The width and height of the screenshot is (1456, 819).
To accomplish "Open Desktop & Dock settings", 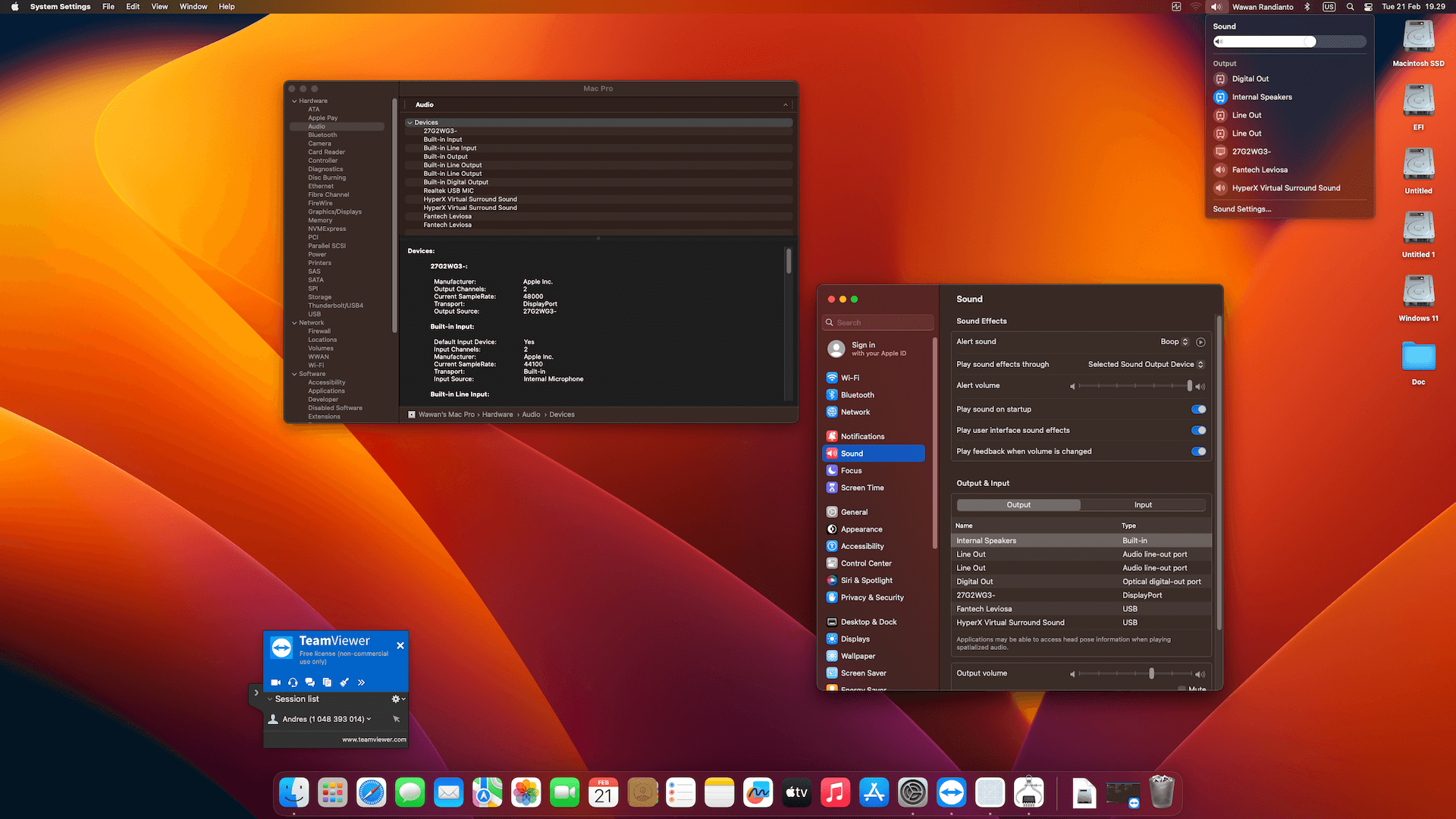I will 874,622.
